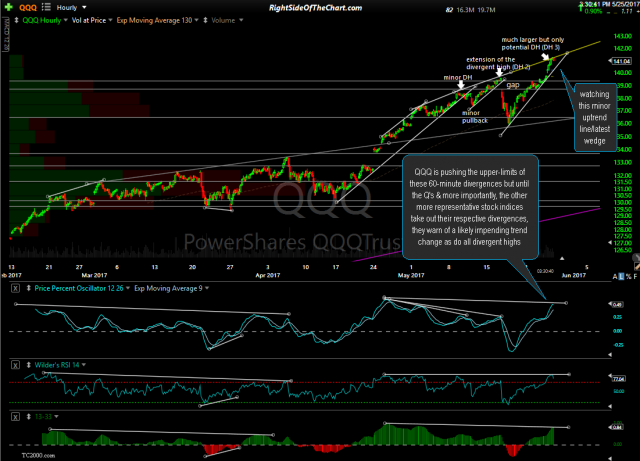
Task: Click the scale arrow below 13-33 pane
Action: (x=610, y=458)
